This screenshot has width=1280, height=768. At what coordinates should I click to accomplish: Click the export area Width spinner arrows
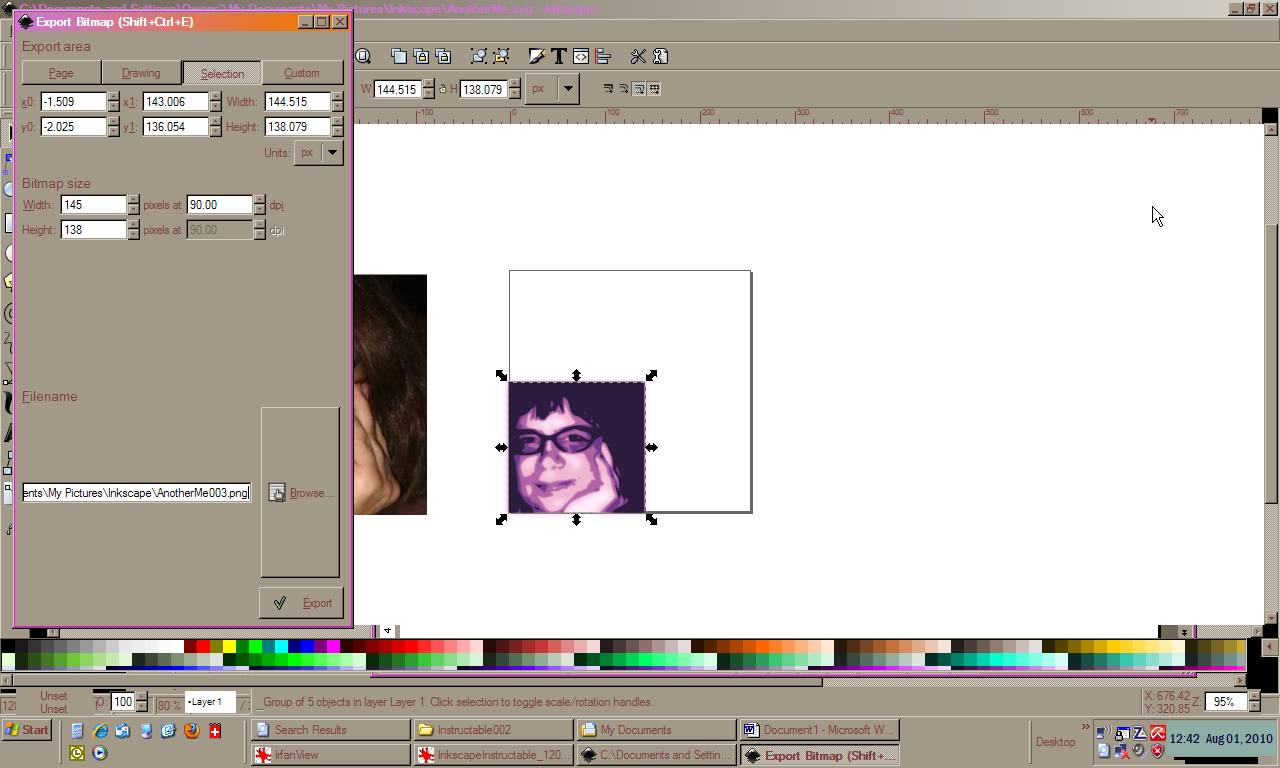(337, 102)
